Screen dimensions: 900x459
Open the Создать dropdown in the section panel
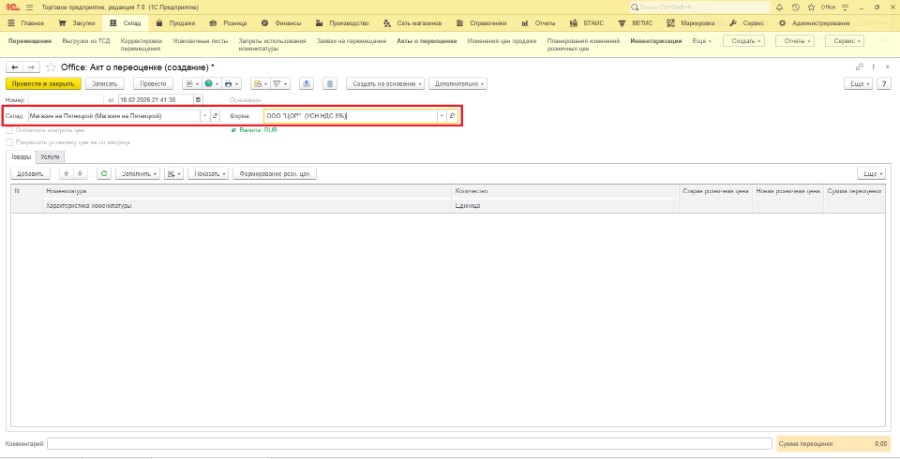click(744, 41)
